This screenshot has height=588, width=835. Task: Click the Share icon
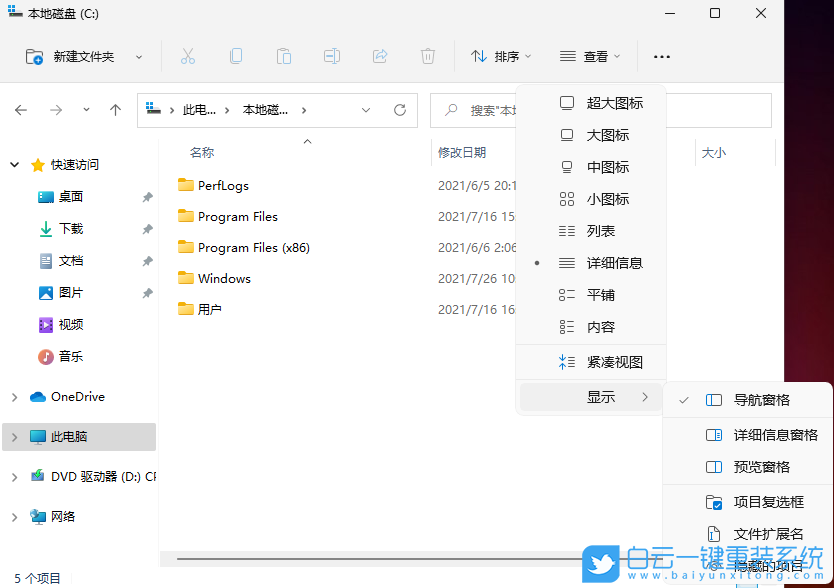coord(380,56)
